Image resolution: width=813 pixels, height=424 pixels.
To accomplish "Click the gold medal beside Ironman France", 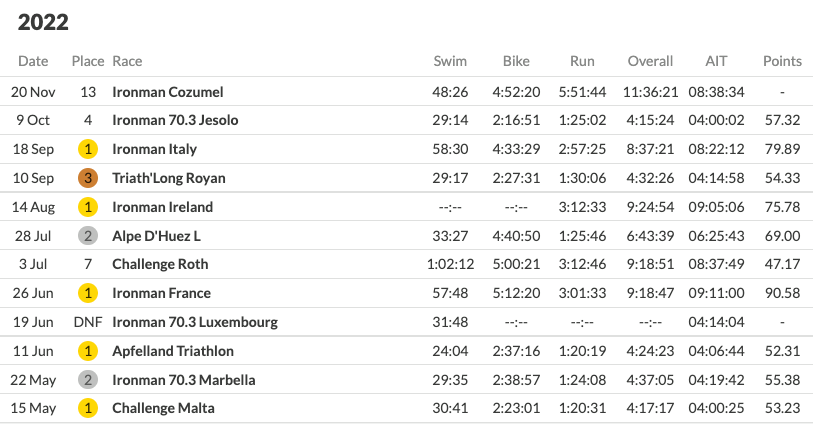I will coord(88,293).
